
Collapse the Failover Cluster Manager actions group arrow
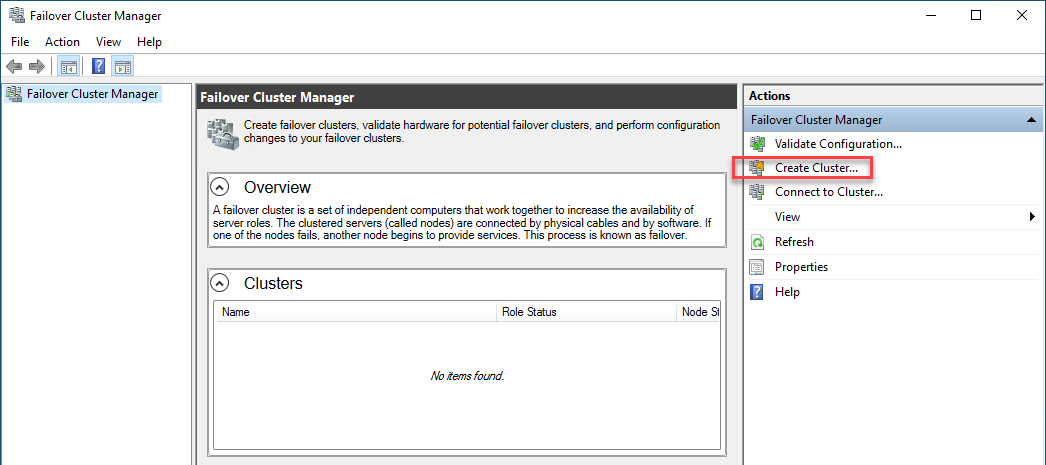(x=1031, y=120)
